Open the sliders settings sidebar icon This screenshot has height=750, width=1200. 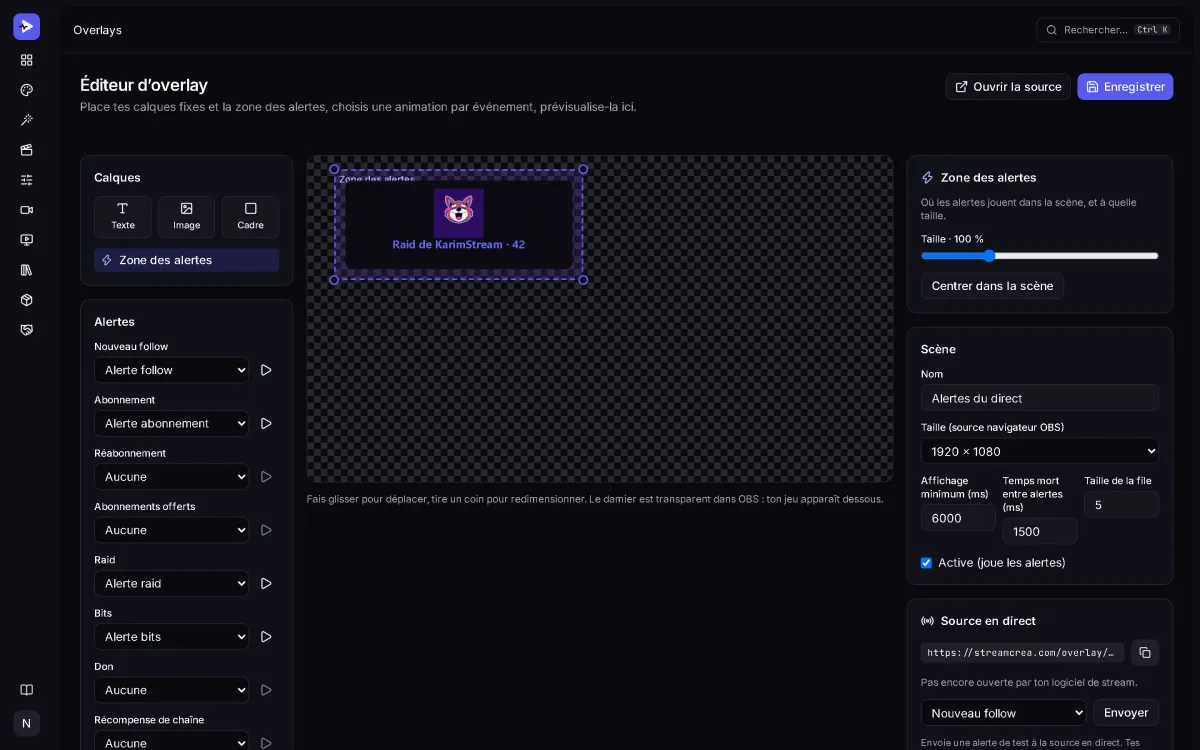point(26,180)
